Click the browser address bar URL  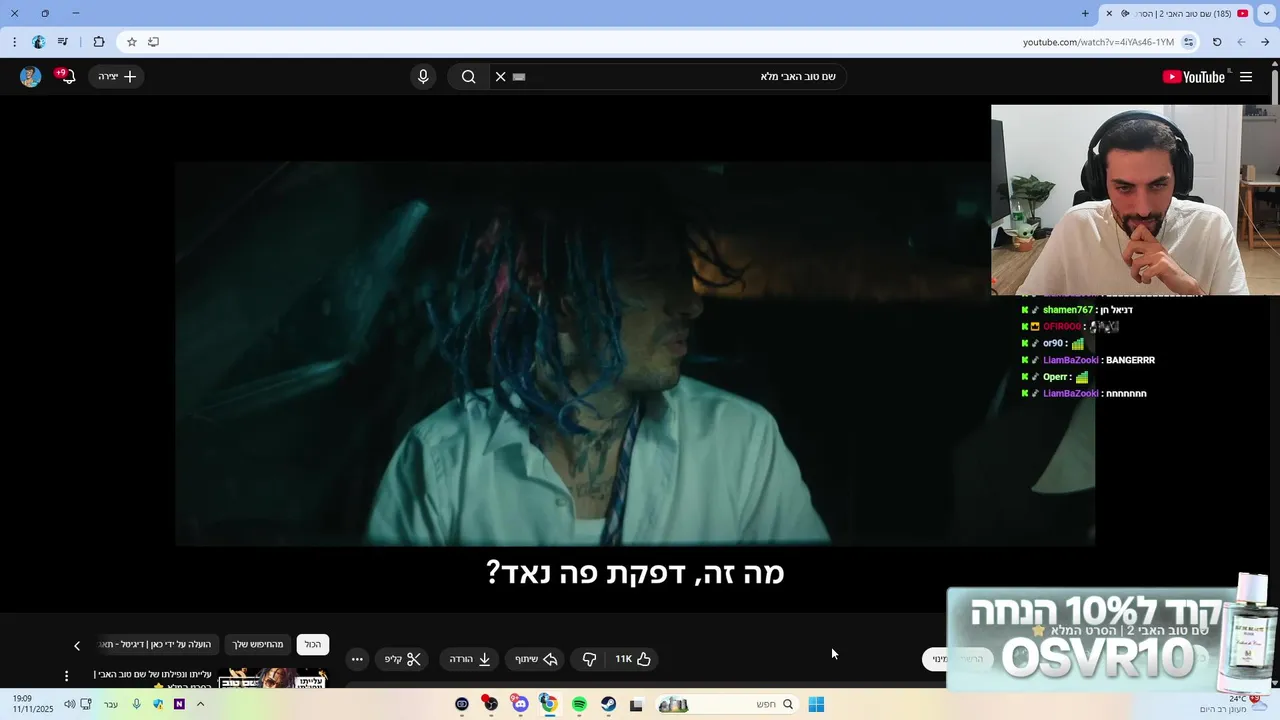(x=1098, y=42)
